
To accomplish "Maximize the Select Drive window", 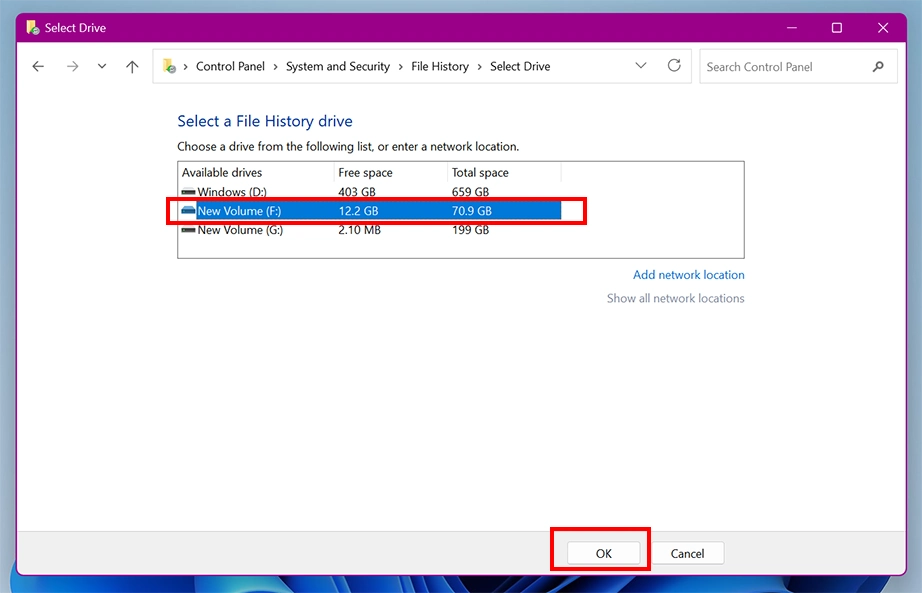I will coord(837,28).
